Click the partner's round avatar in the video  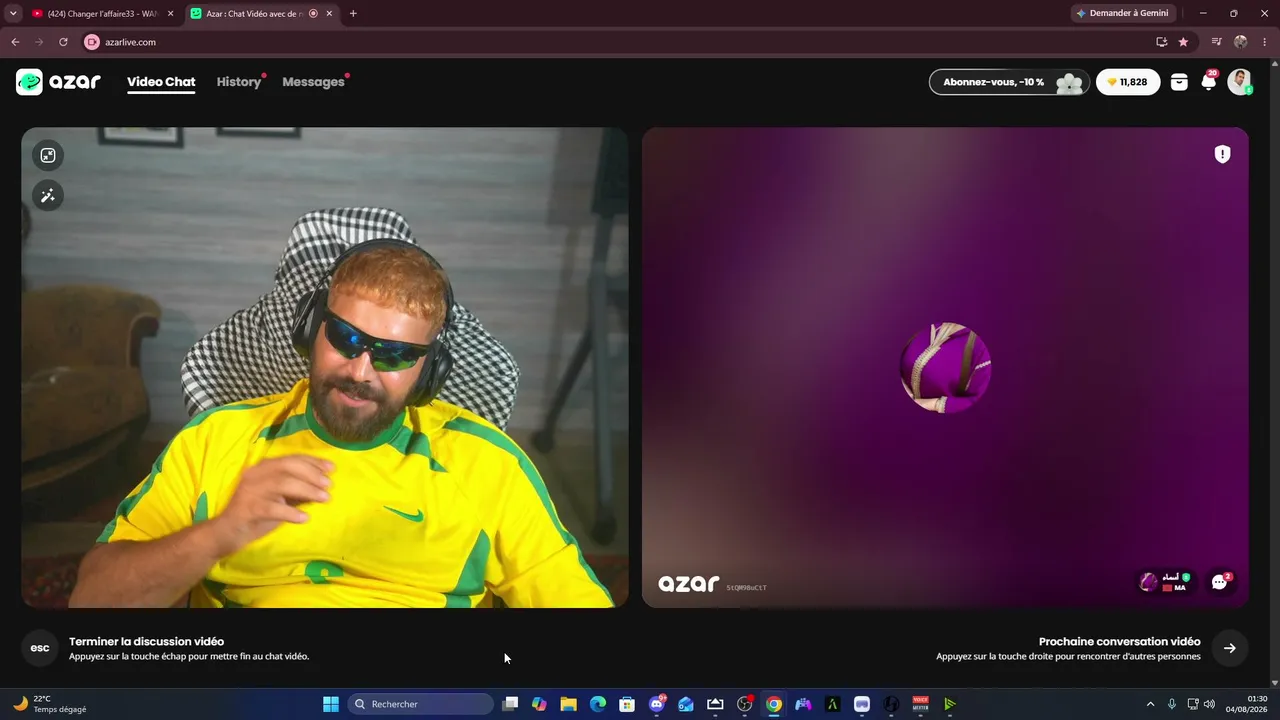pyautogui.click(x=945, y=367)
